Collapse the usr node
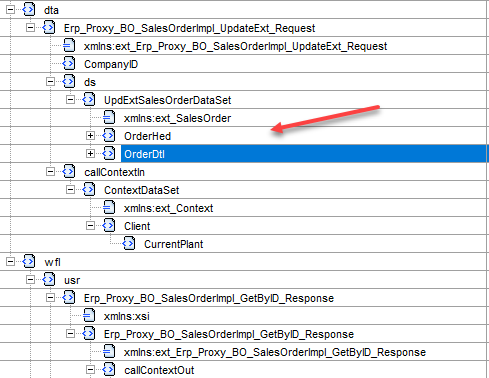489x378 pixels. pos(30,280)
